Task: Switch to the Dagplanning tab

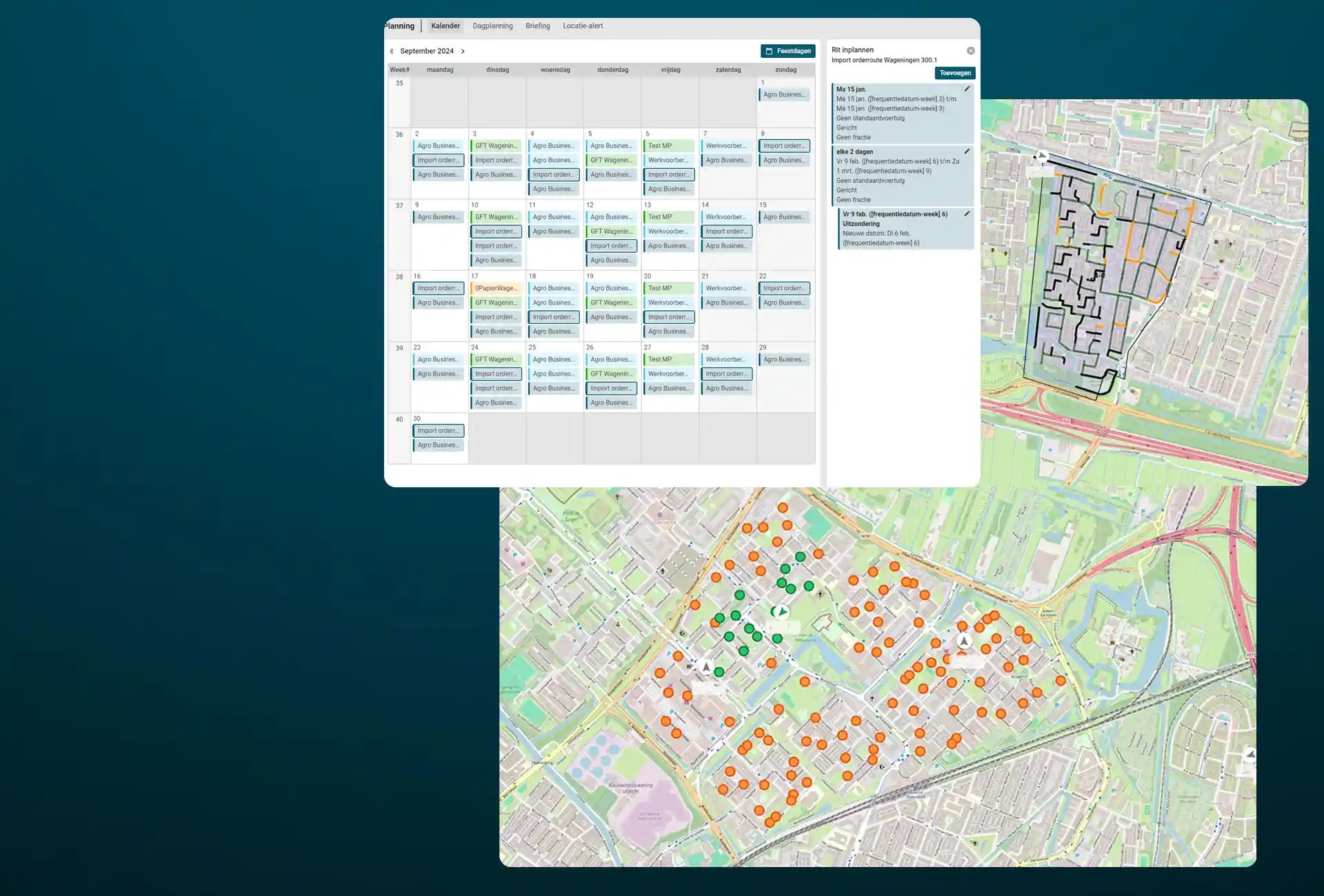Action: click(x=492, y=26)
